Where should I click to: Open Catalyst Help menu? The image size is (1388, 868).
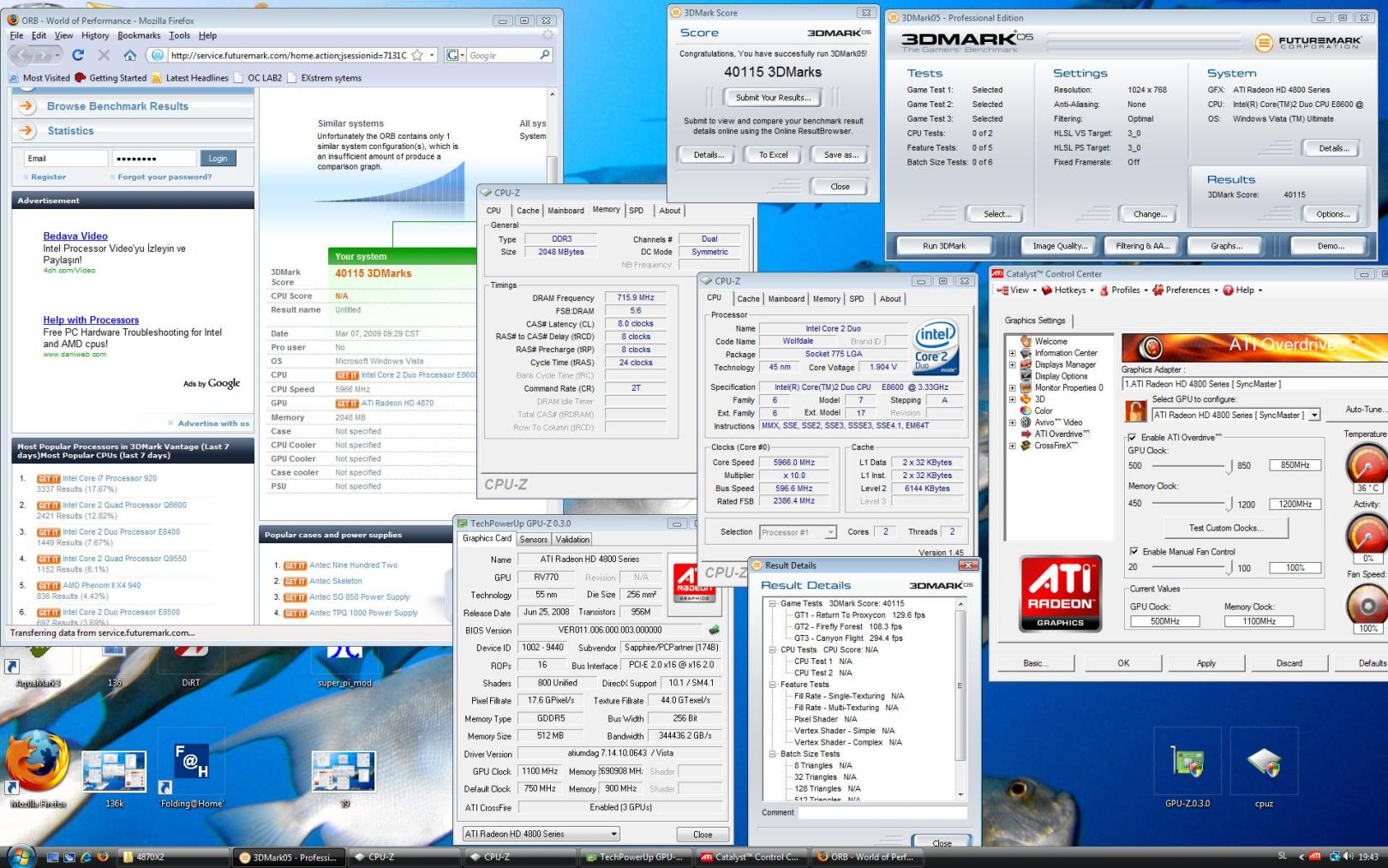tap(1242, 290)
